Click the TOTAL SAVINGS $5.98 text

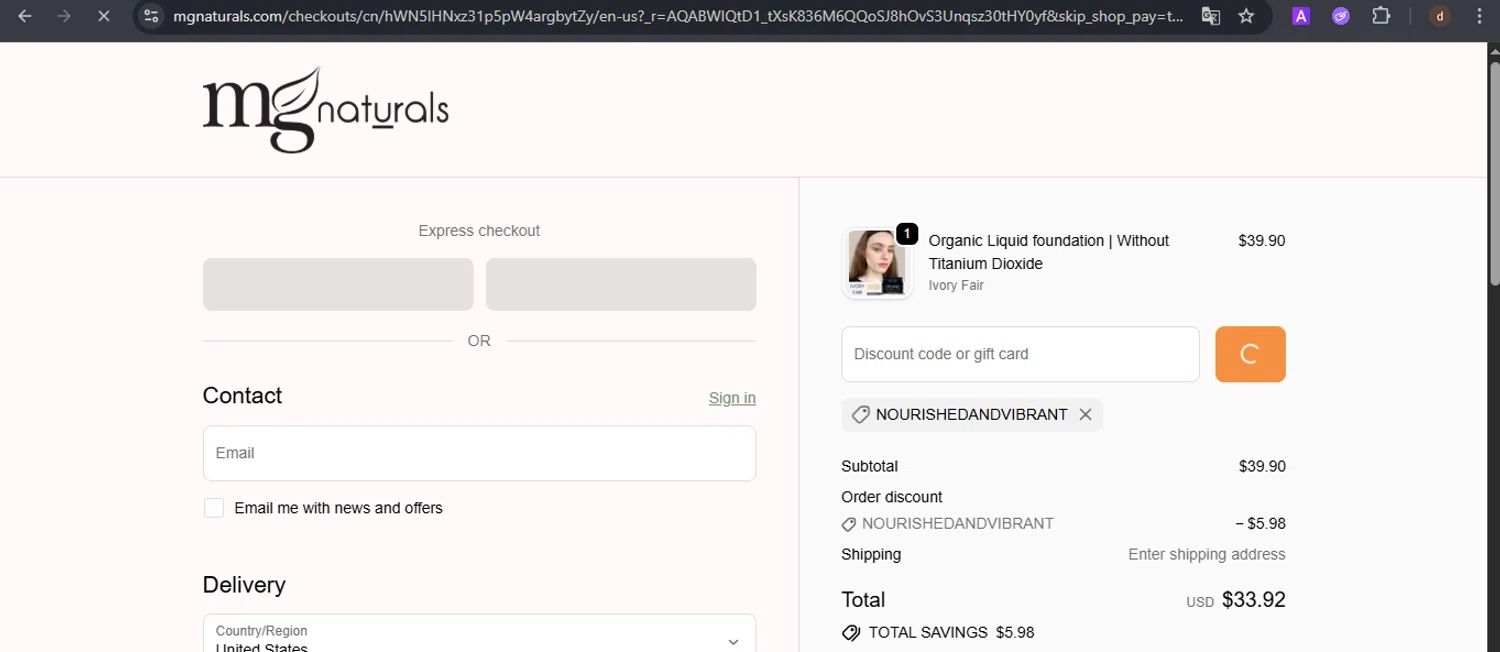951,632
